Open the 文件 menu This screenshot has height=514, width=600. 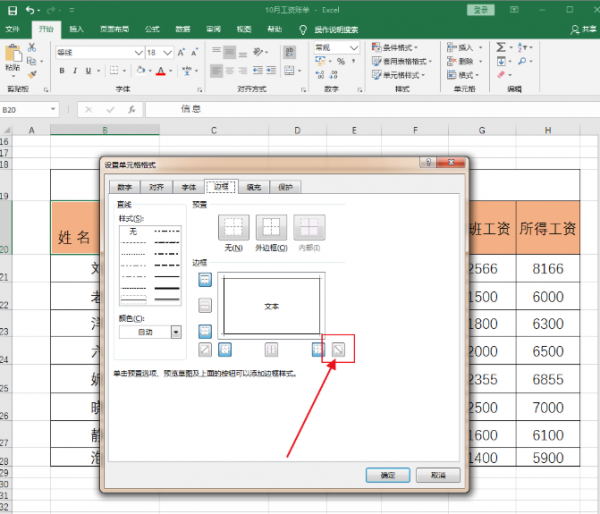[x=12, y=29]
